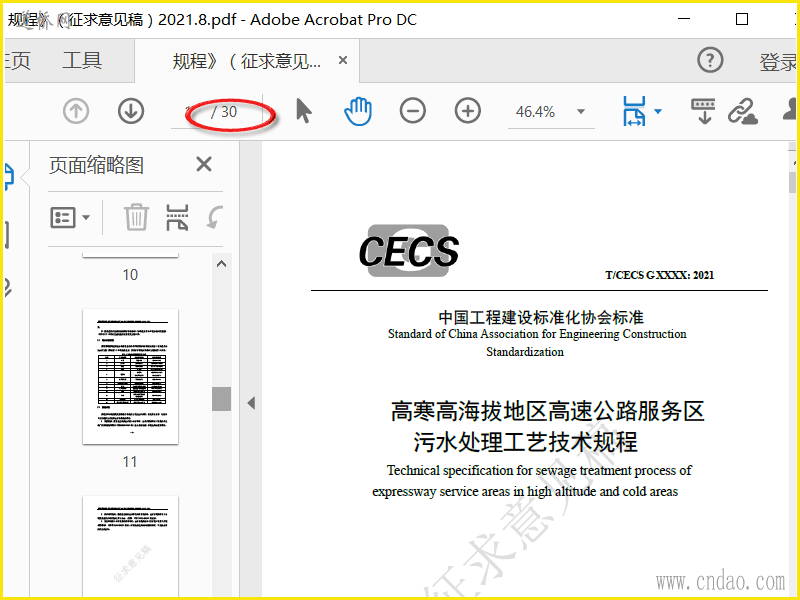Select the page 12 thumbnail below
The image size is (800, 600).
click(x=130, y=545)
